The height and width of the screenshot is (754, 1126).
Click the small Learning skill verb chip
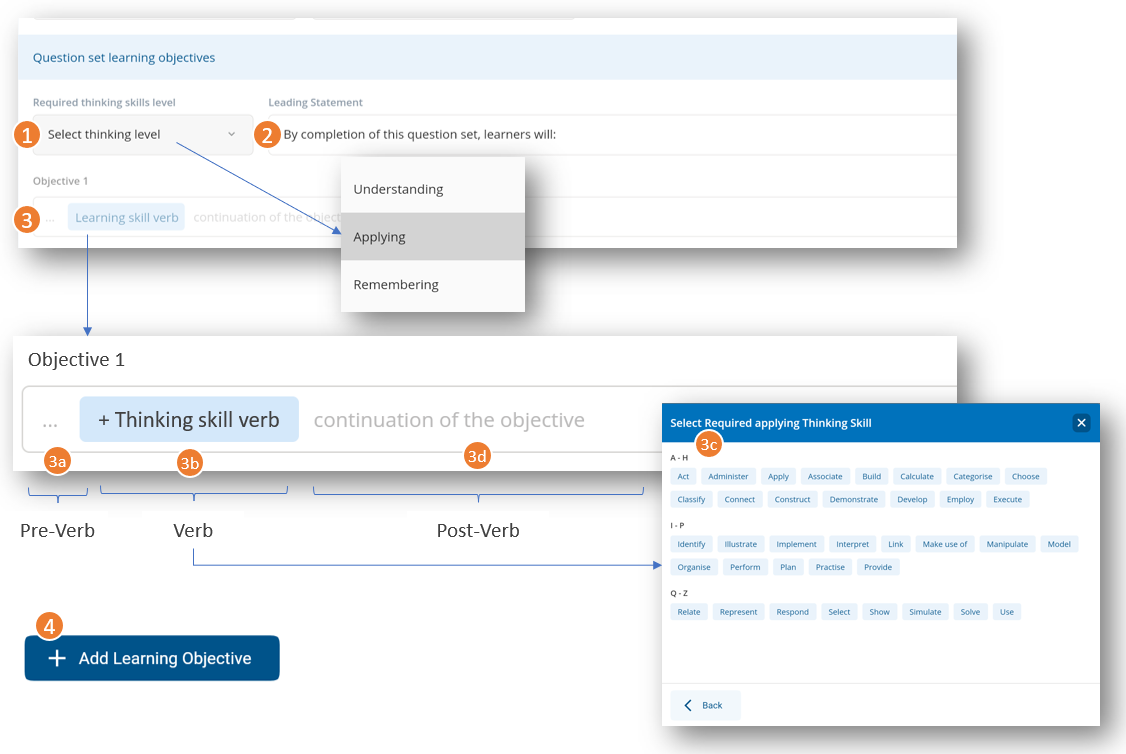[126, 218]
